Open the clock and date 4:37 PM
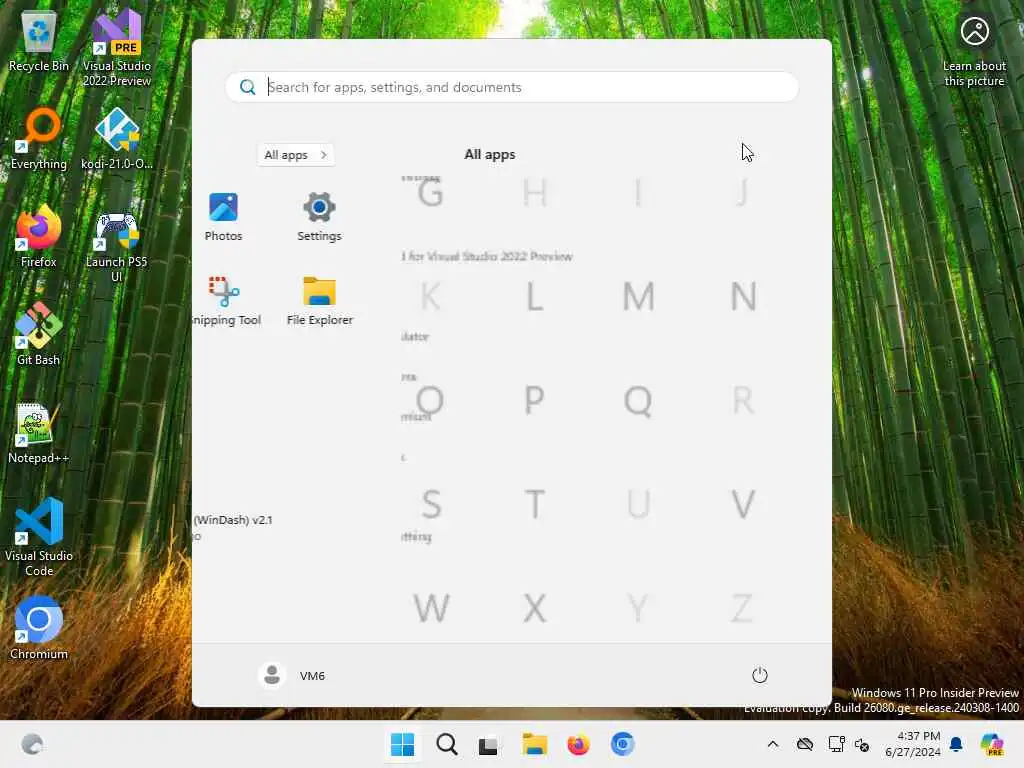The image size is (1024, 768). [913, 744]
